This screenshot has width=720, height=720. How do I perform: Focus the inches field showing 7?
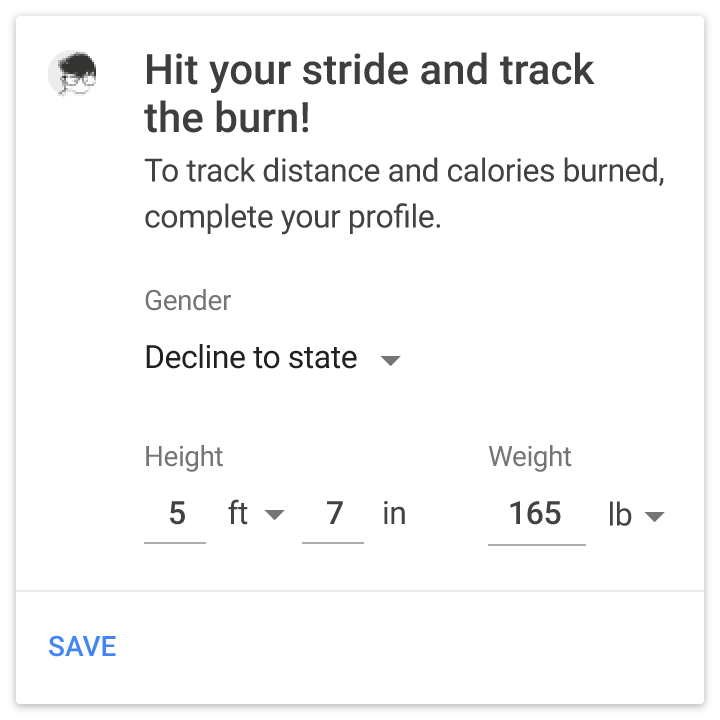point(333,514)
